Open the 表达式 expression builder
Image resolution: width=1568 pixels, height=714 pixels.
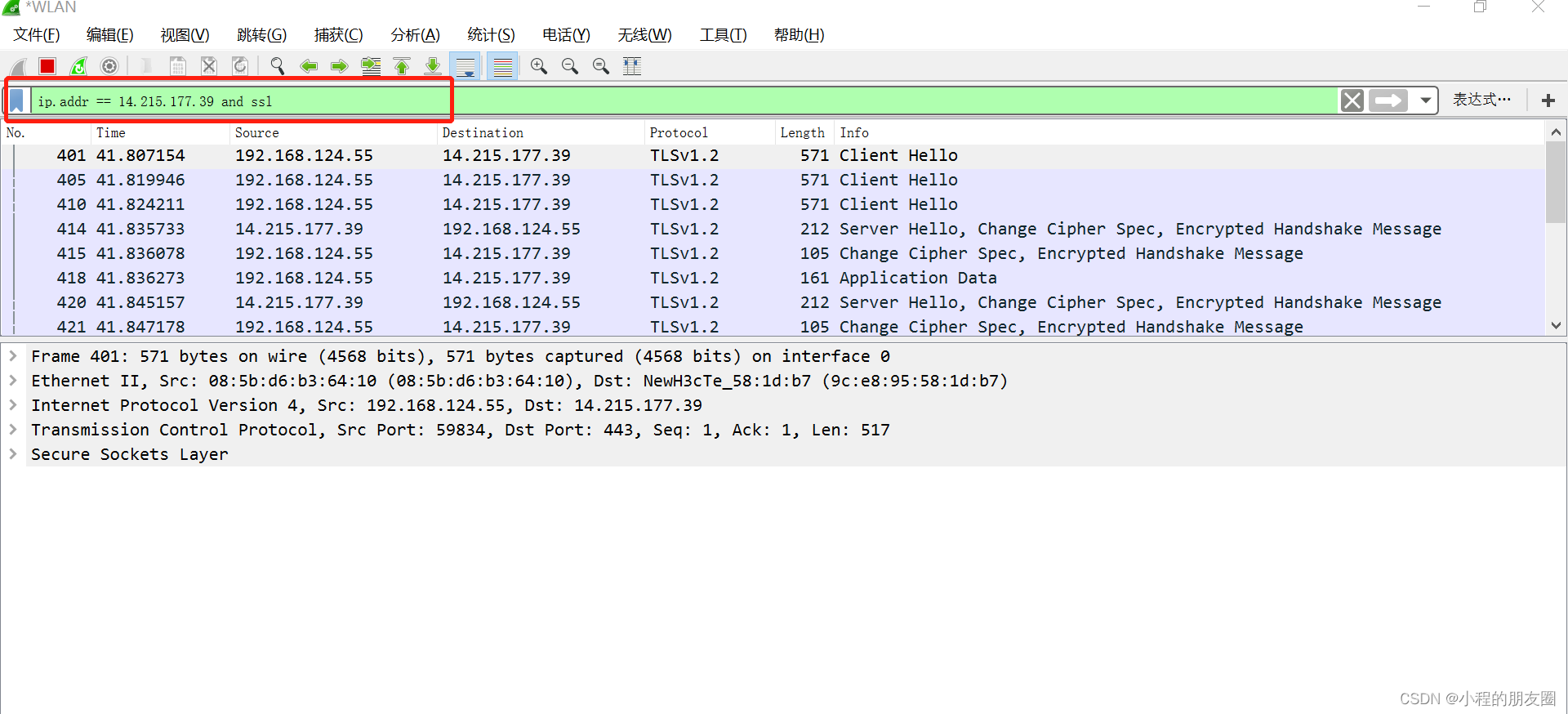tap(1481, 100)
